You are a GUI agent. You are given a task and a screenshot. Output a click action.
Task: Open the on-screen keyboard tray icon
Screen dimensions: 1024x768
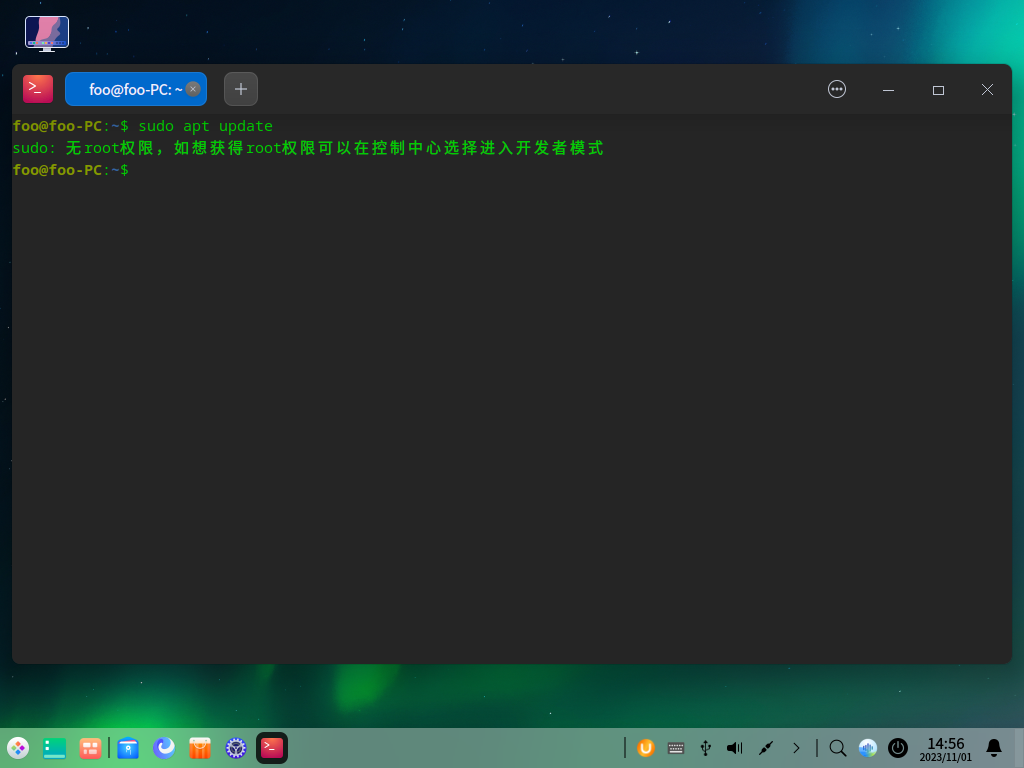[x=676, y=747]
